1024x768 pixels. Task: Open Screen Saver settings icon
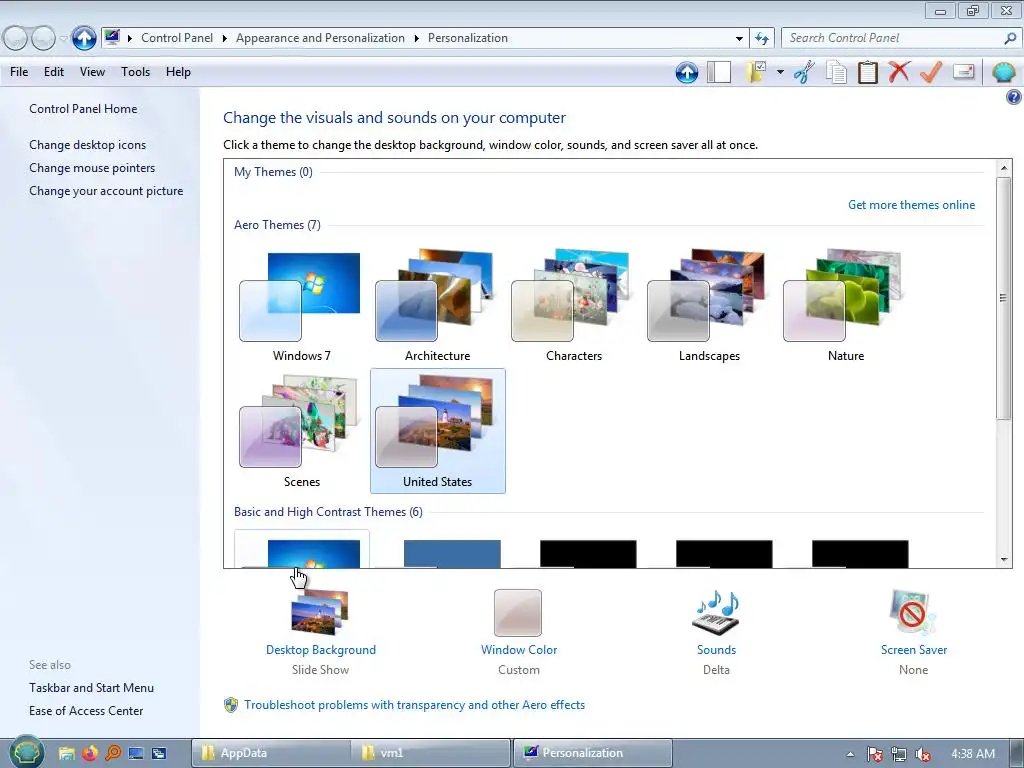tap(913, 613)
